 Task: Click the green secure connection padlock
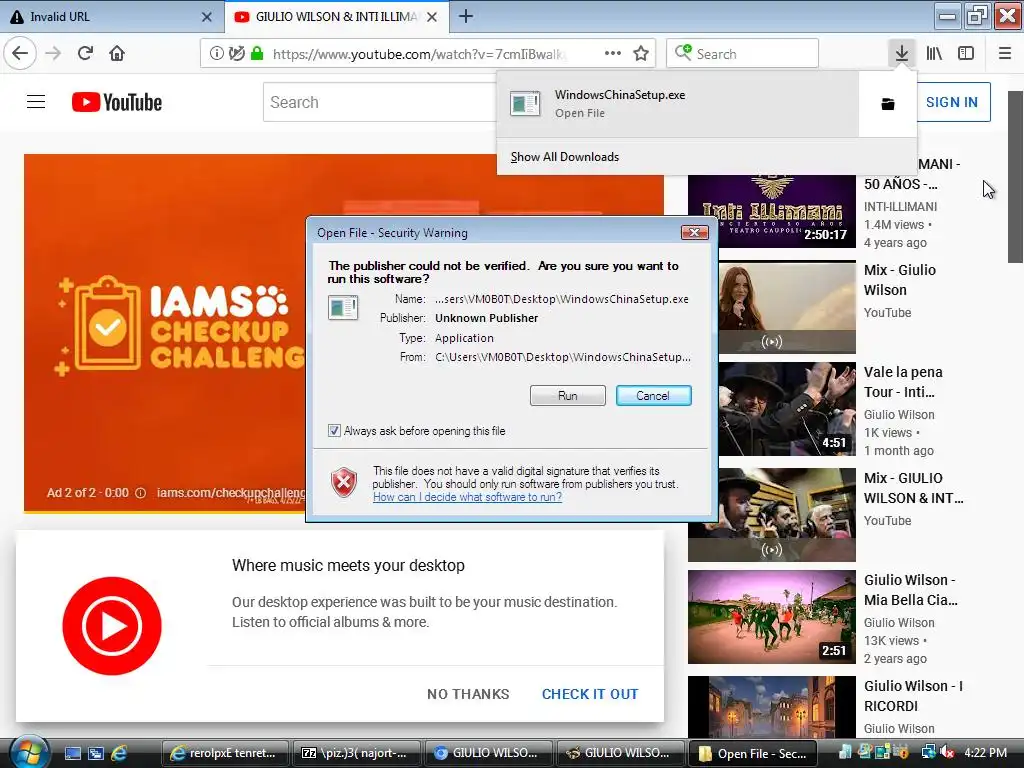pos(257,54)
